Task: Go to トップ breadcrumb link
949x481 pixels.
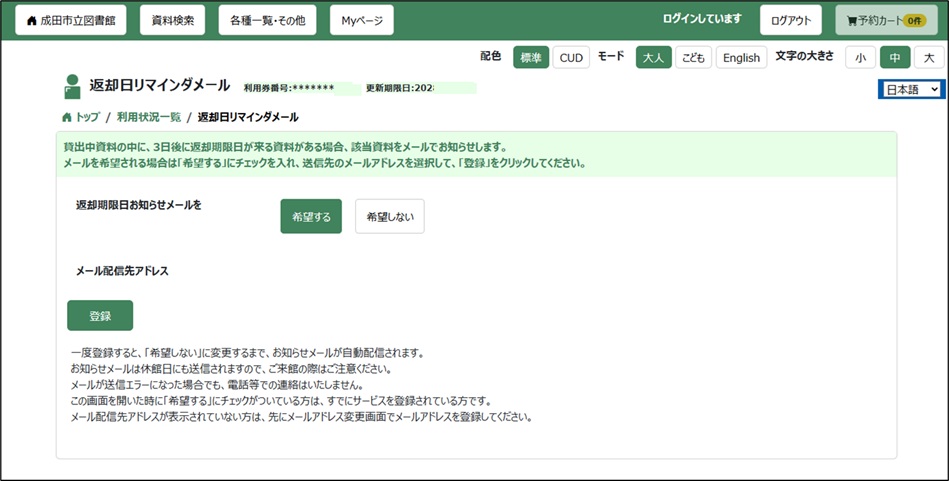Action: coord(87,118)
